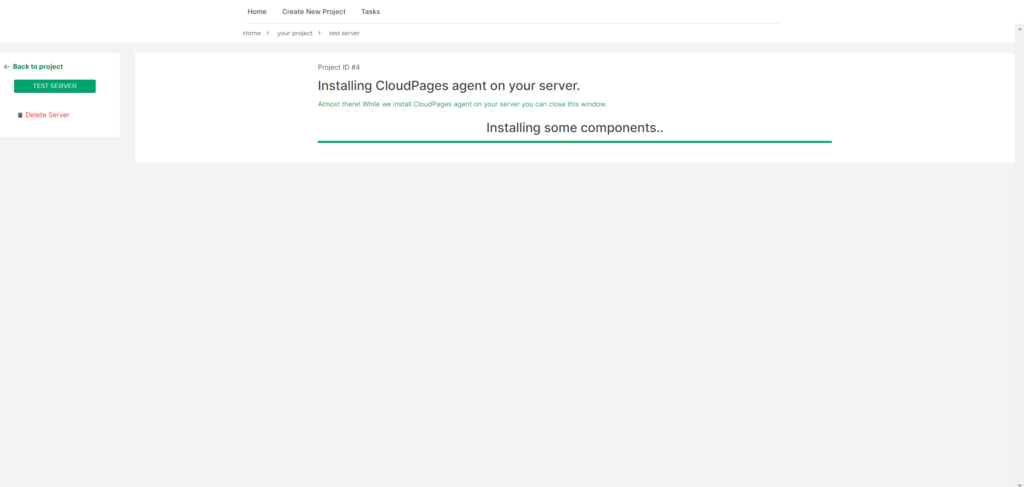Click the scrollbar down arrow

pyautogui.click(x=1018, y=482)
